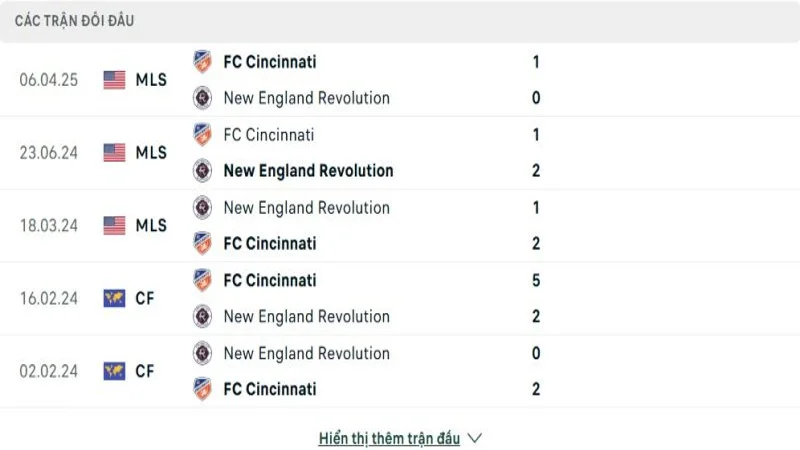Select 'CÁC TRẬN ĐỐI ĐẦU' section header
This screenshot has width=800, height=450.
pyautogui.click(x=75, y=21)
